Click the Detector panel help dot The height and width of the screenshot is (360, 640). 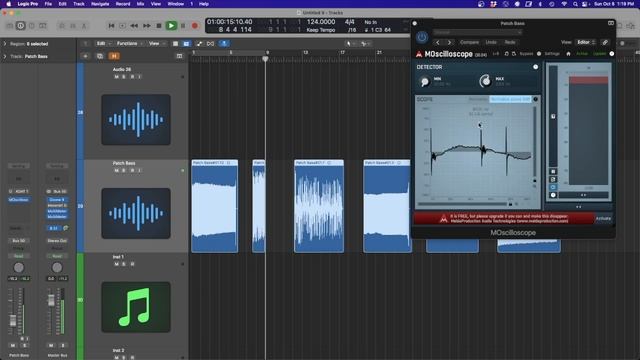(x=536, y=67)
